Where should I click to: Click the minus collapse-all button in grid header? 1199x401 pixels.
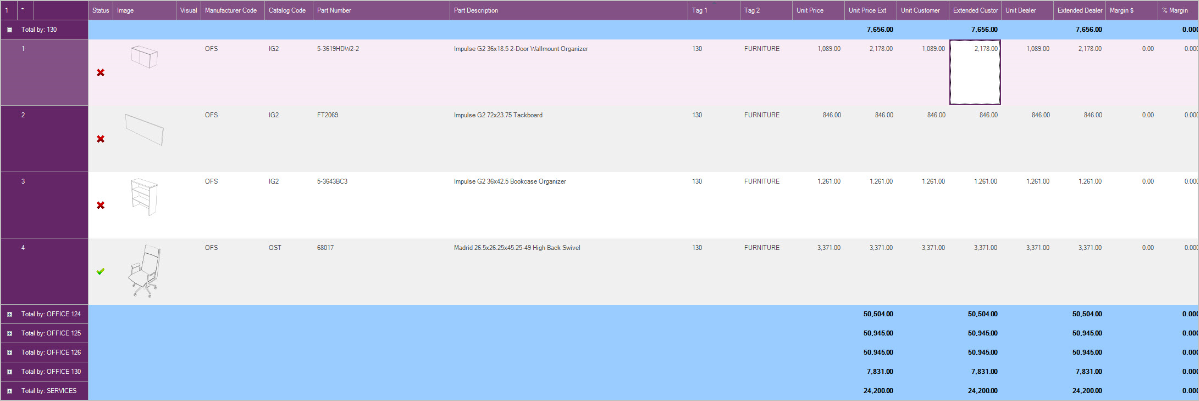point(24,11)
